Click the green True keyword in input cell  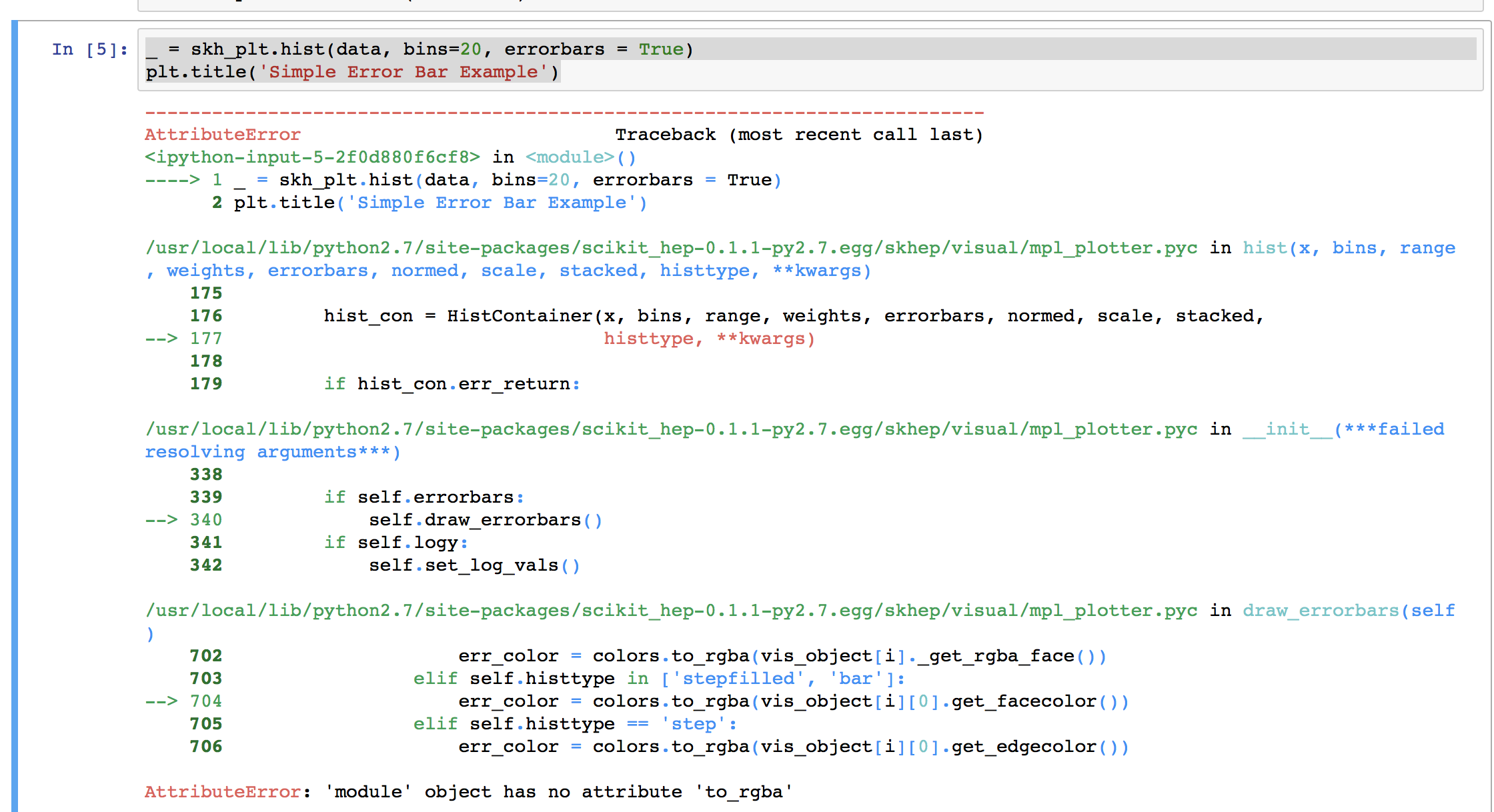(660, 49)
